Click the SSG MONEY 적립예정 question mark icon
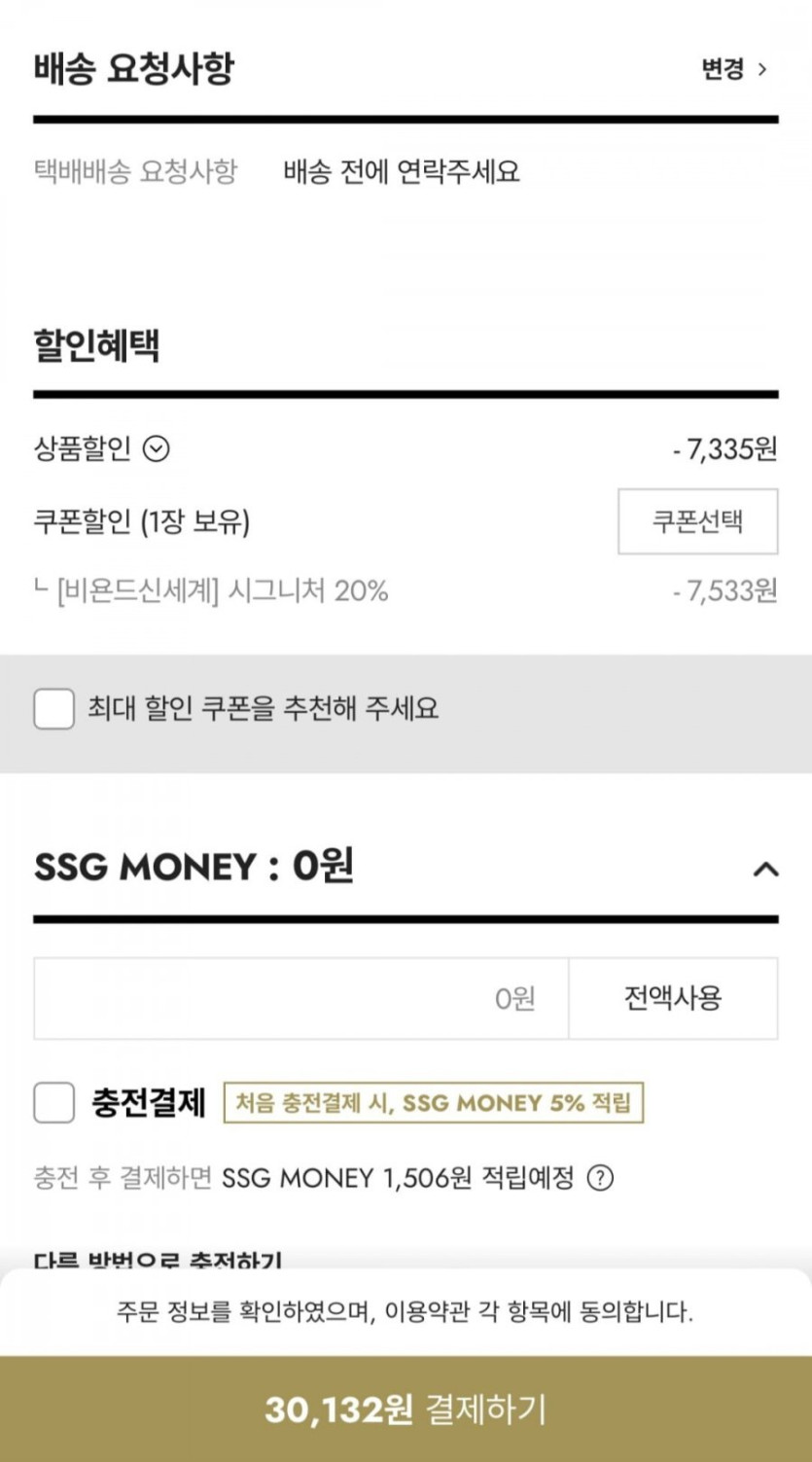The height and width of the screenshot is (1462, 812). pos(601,1179)
